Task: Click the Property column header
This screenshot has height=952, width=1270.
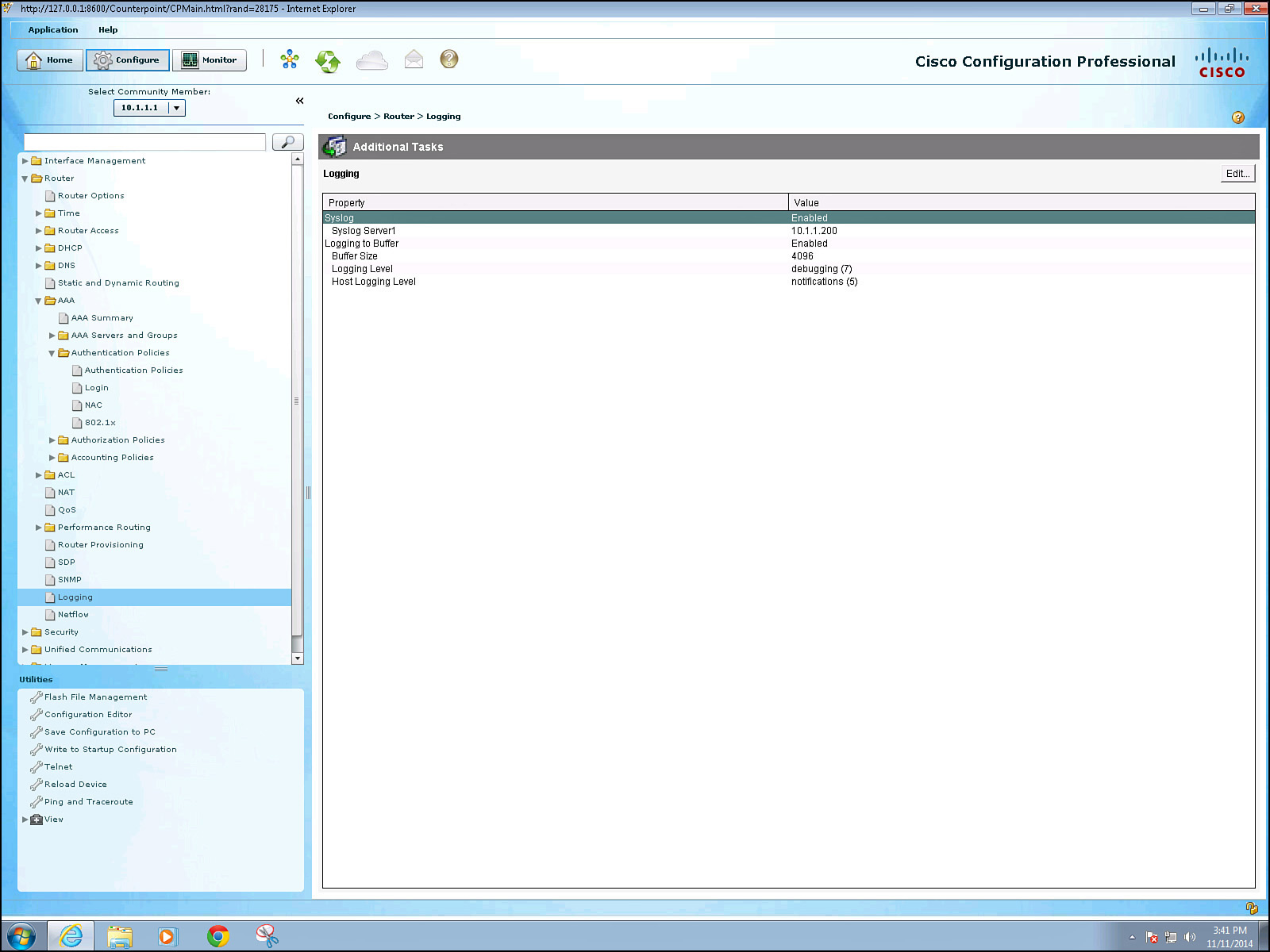Action: coord(556,203)
